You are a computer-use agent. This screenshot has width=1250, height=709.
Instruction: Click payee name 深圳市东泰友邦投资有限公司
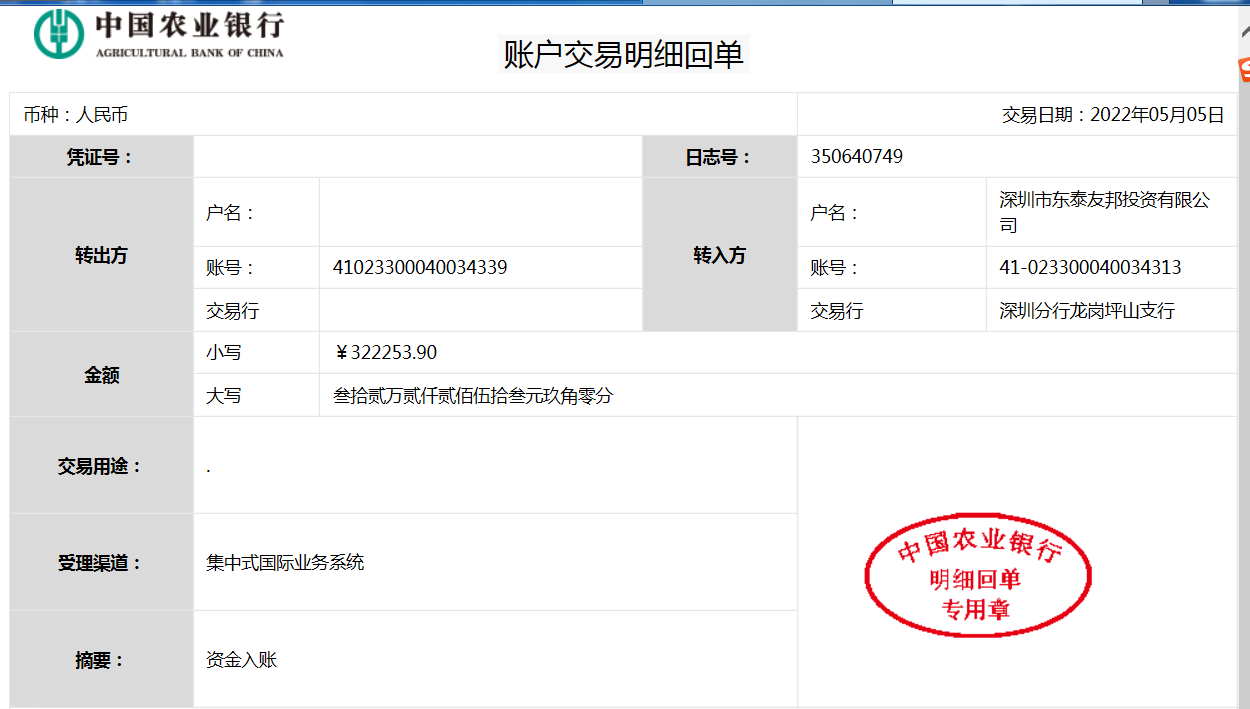1104,212
